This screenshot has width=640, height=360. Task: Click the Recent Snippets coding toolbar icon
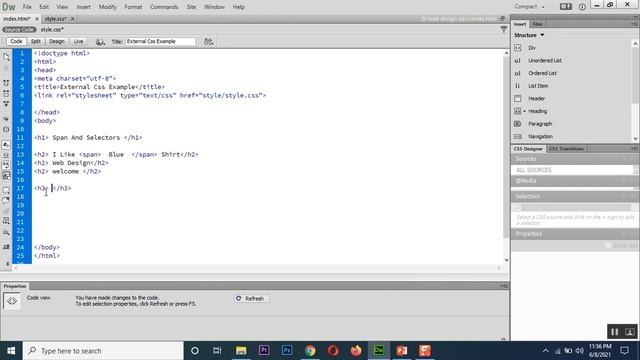tap(6, 221)
